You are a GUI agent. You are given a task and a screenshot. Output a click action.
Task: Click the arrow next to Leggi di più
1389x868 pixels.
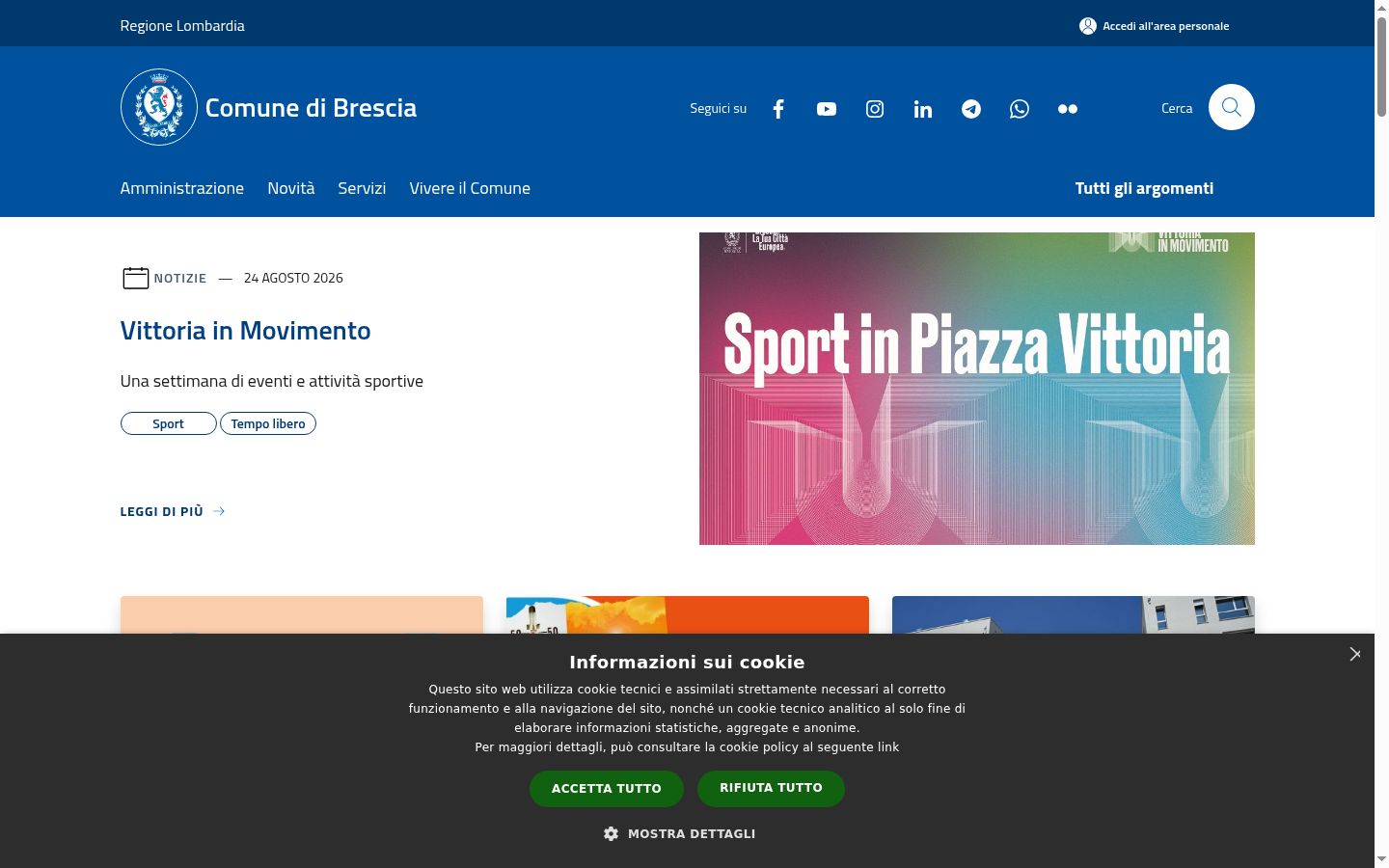(x=219, y=511)
